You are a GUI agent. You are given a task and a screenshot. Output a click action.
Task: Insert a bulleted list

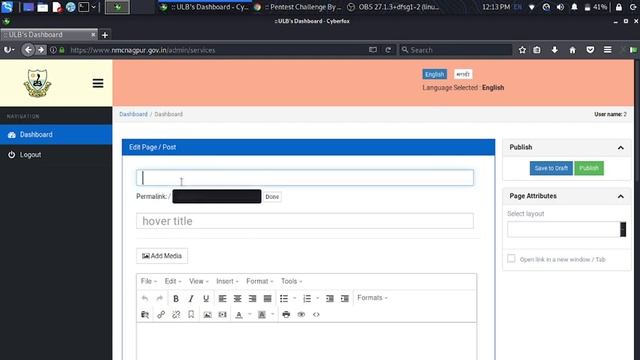point(284,298)
